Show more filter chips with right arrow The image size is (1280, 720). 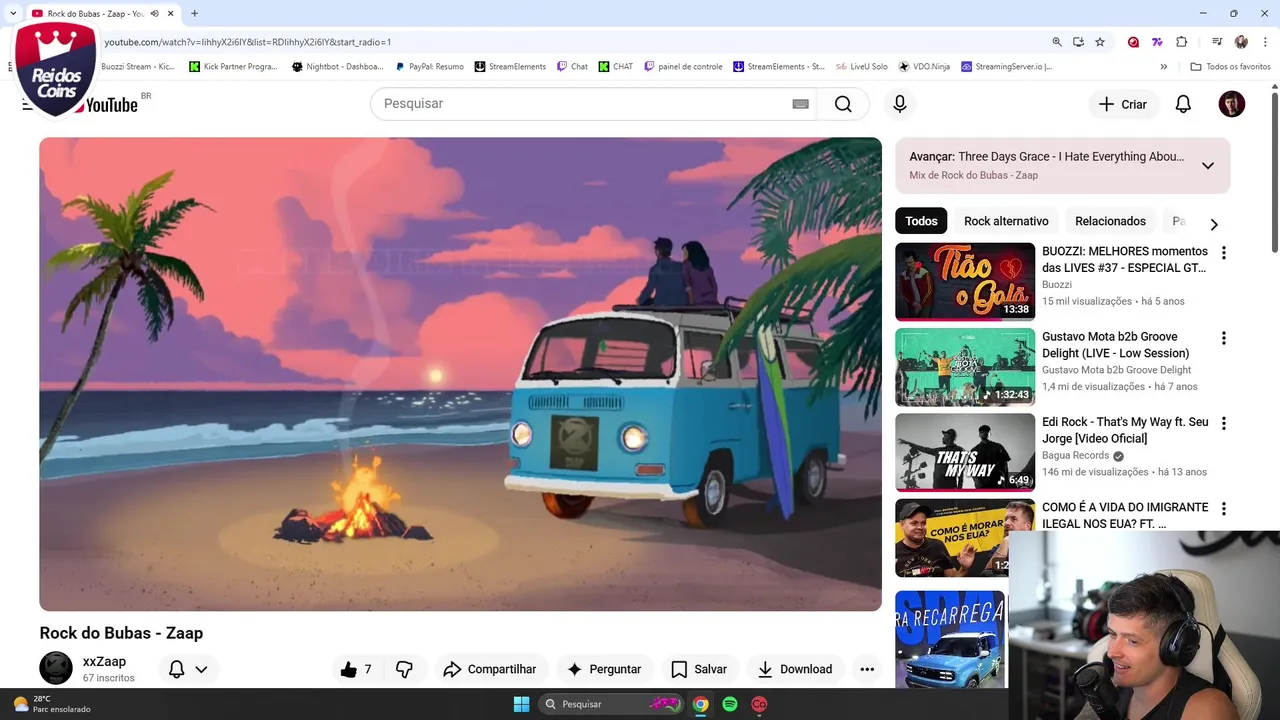(x=1214, y=224)
